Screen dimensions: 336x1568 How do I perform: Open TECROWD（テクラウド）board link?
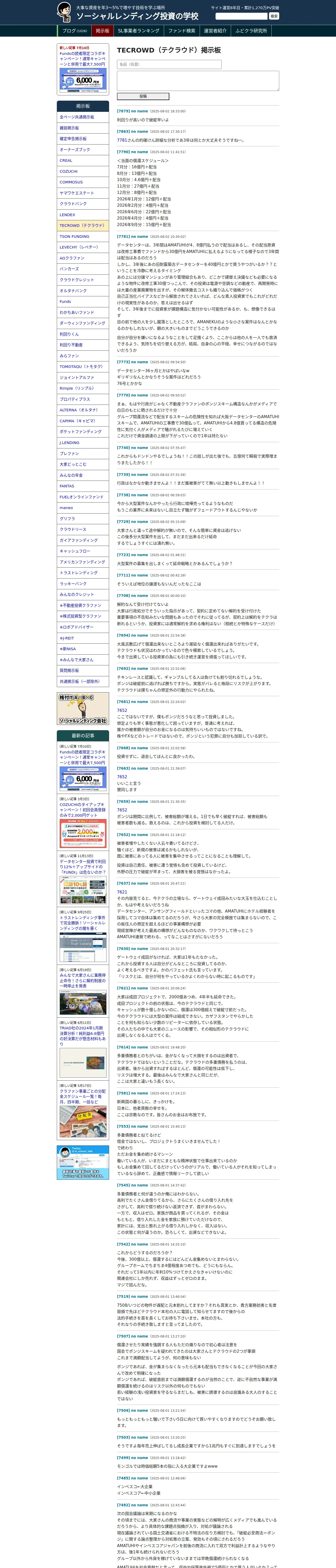click(83, 226)
